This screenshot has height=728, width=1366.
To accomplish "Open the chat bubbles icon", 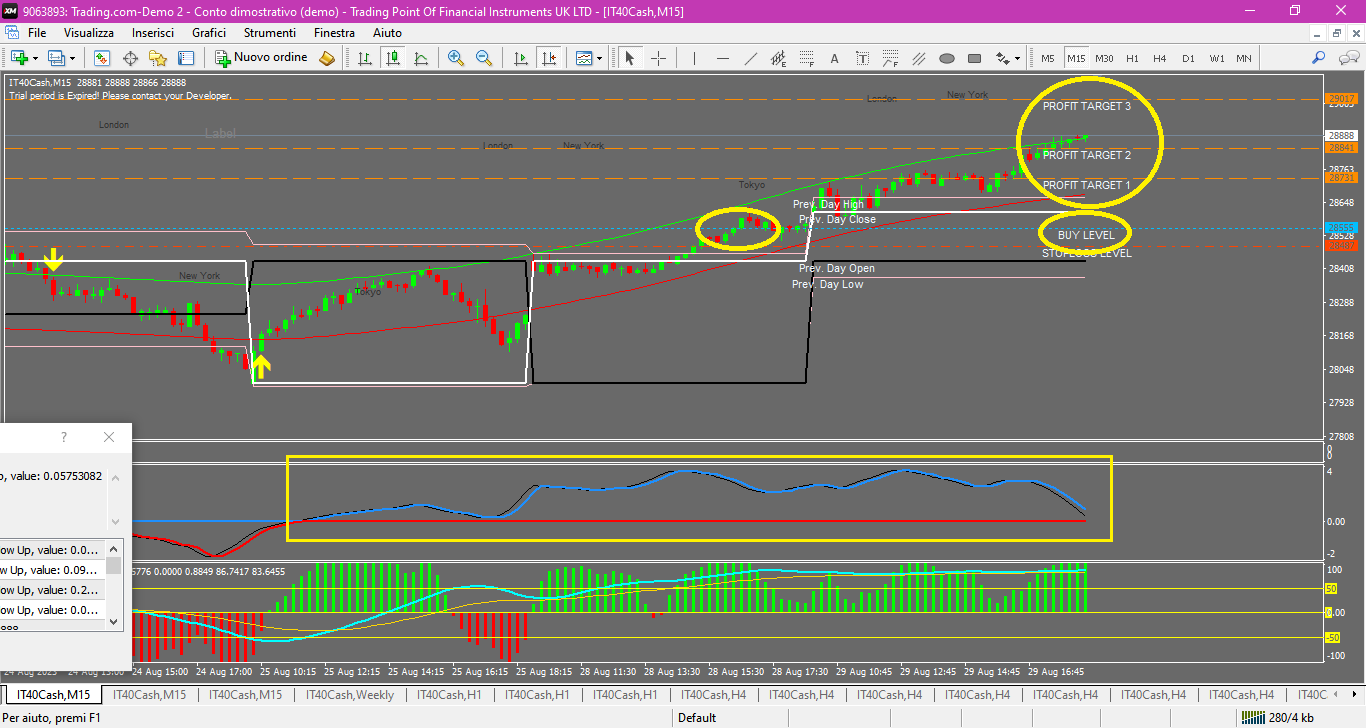I will click(x=1347, y=58).
